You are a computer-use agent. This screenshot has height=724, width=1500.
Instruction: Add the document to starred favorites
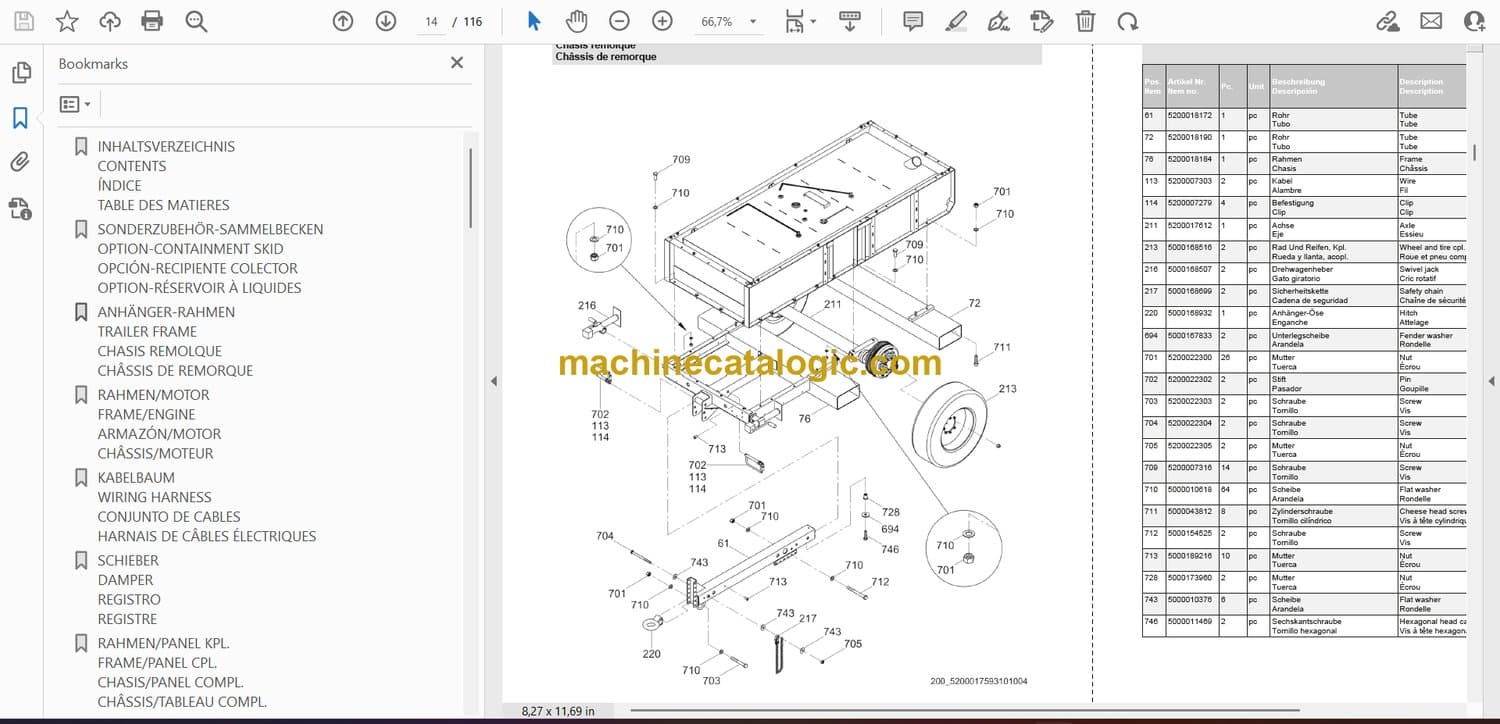coord(67,21)
